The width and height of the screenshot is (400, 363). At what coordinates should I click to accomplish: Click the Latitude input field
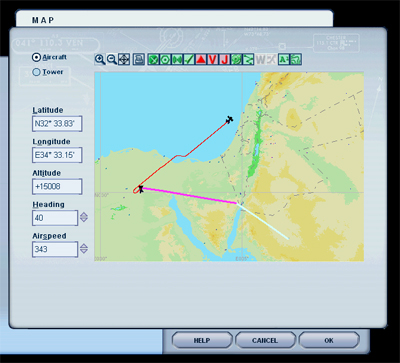[x=57, y=124]
